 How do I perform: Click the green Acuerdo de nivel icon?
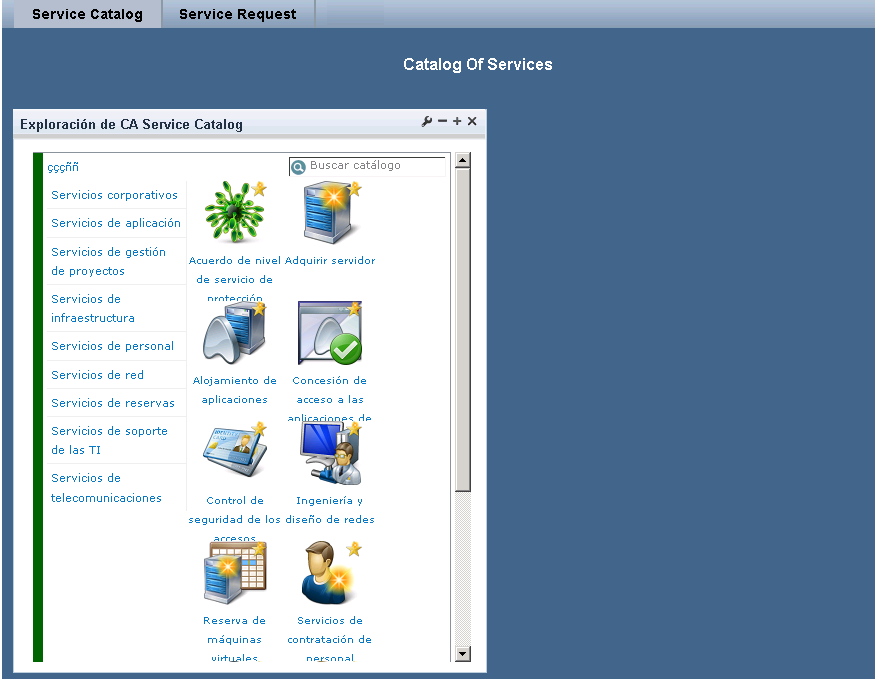[x=234, y=214]
